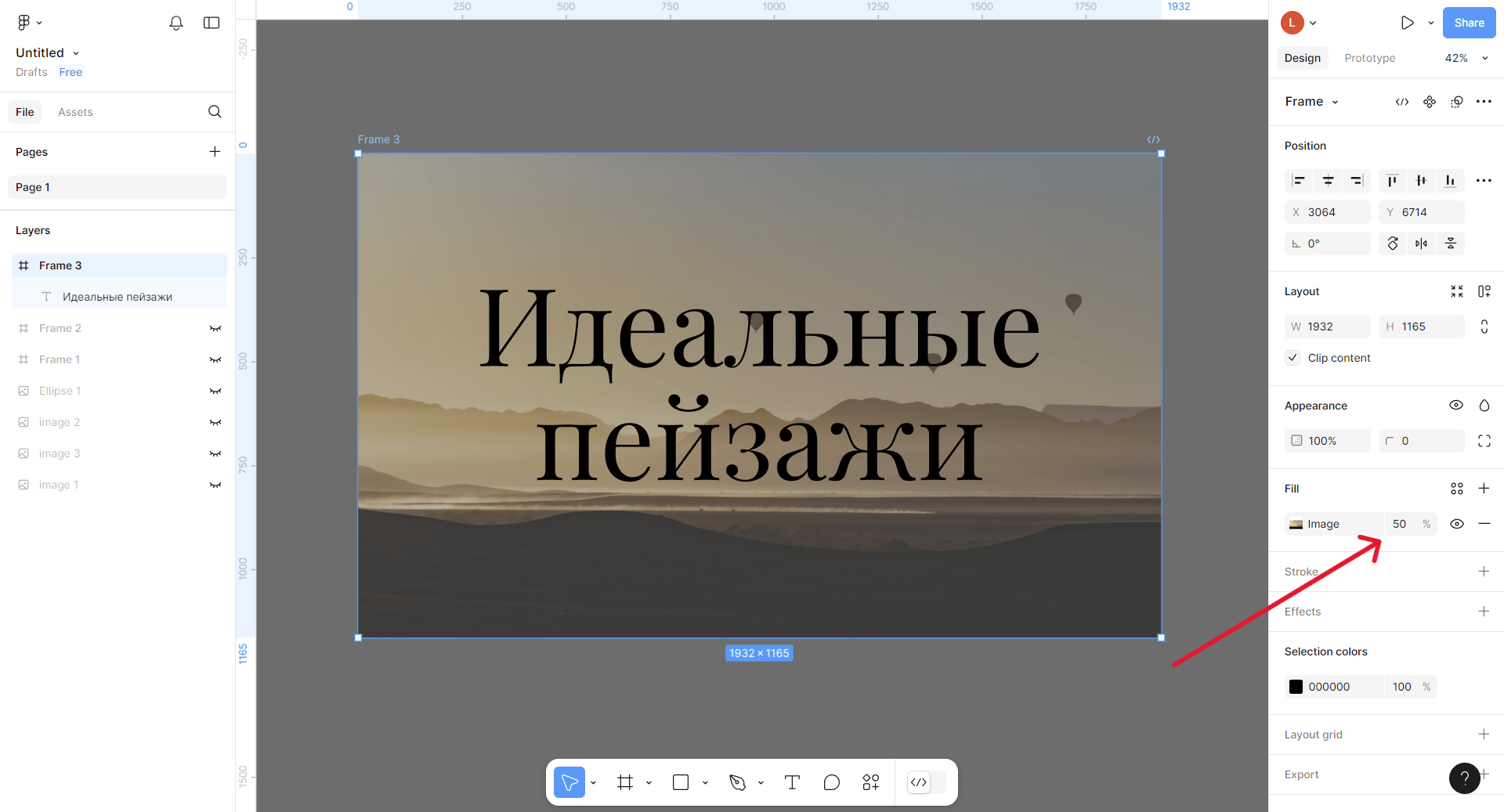This screenshot has width=1504, height=812.
Task: Create component icon in Frame header
Action: click(x=1430, y=102)
